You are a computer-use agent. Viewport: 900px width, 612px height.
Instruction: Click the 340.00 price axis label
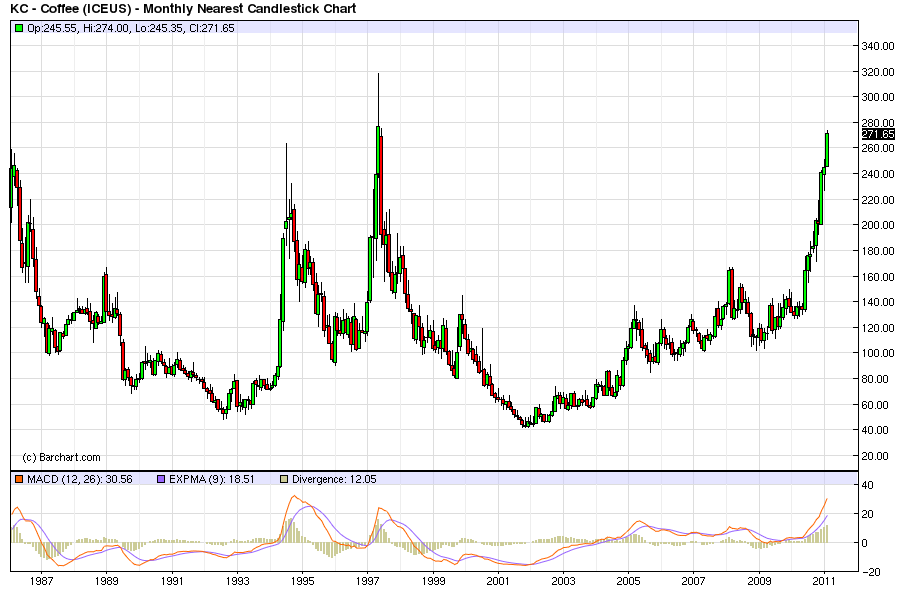[x=878, y=46]
